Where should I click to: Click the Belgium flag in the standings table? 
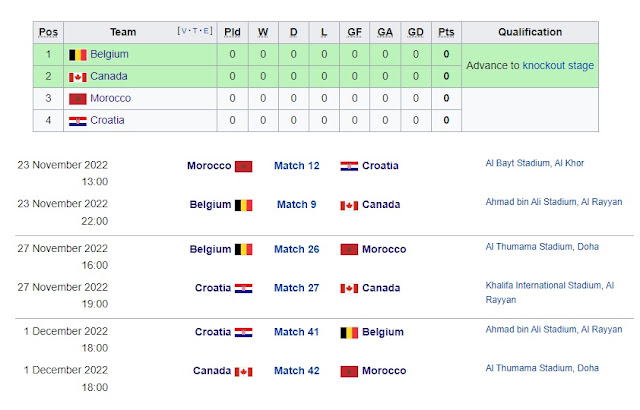(77, 54)
